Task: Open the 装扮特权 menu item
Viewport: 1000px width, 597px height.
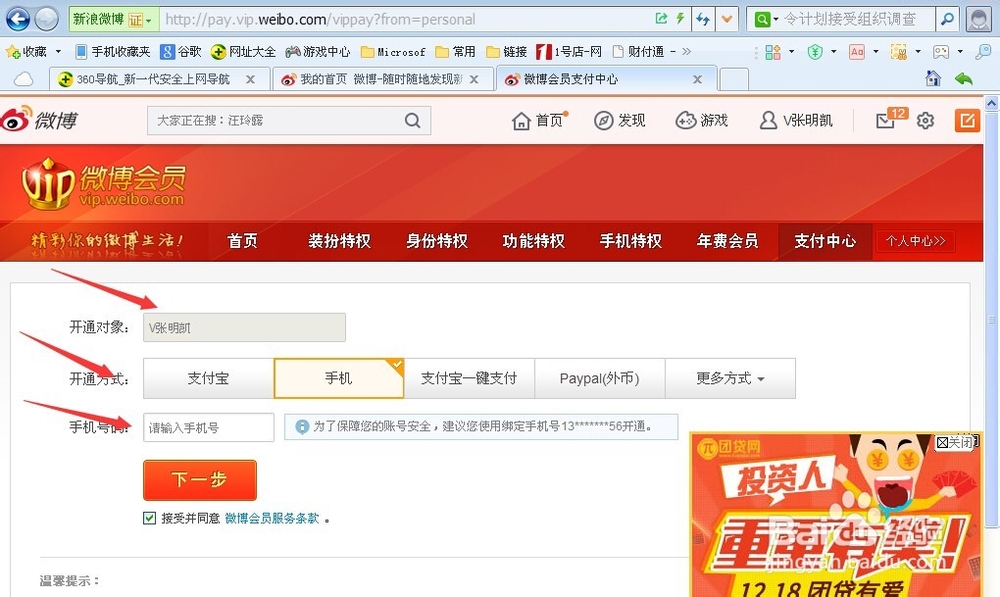Action: [x=339, y=241]
